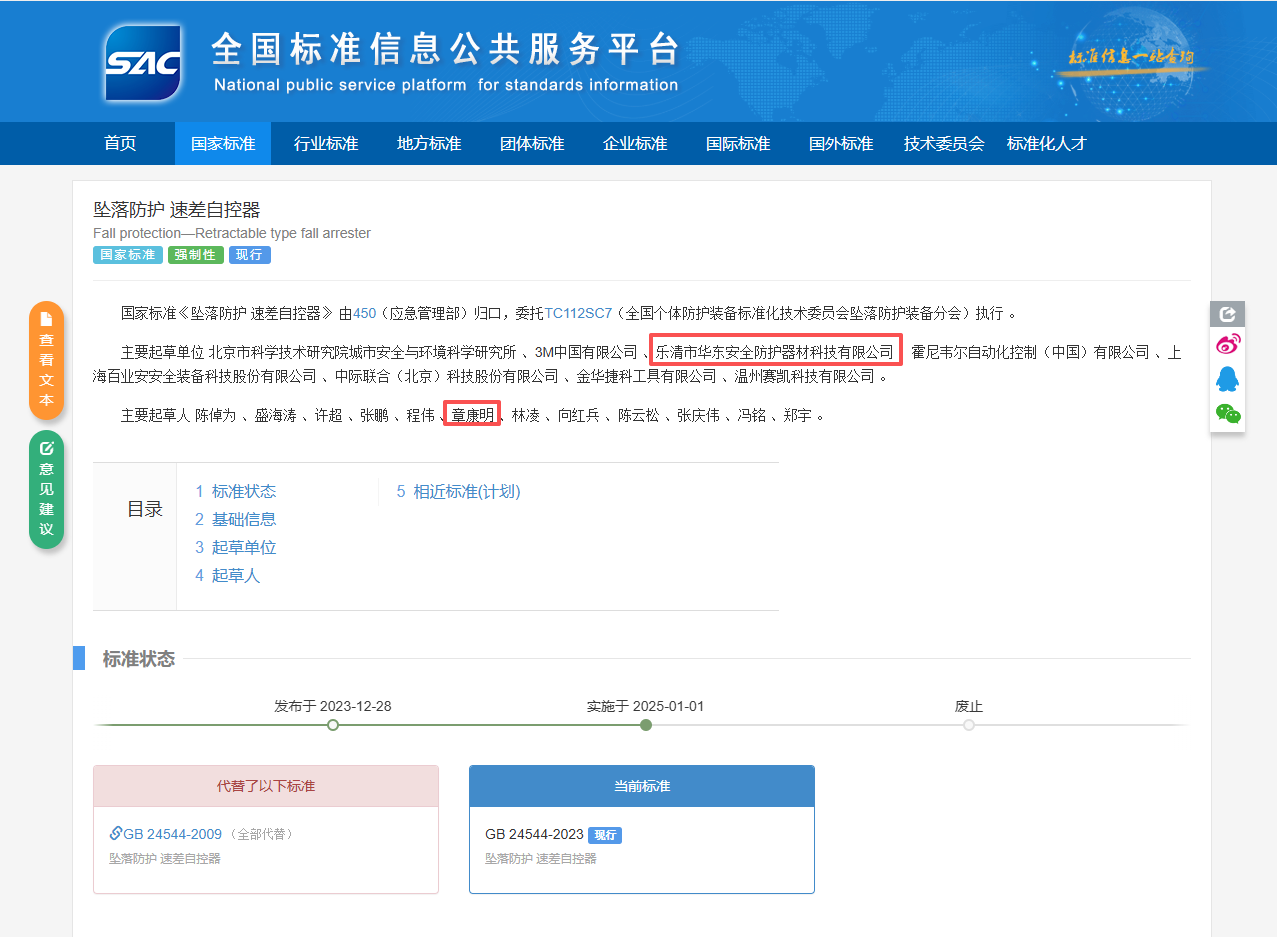The height and width of the screenshot is (937, 1277).
Task: Open the TC112SC7 committee link
Action: (x=578, y=313)
